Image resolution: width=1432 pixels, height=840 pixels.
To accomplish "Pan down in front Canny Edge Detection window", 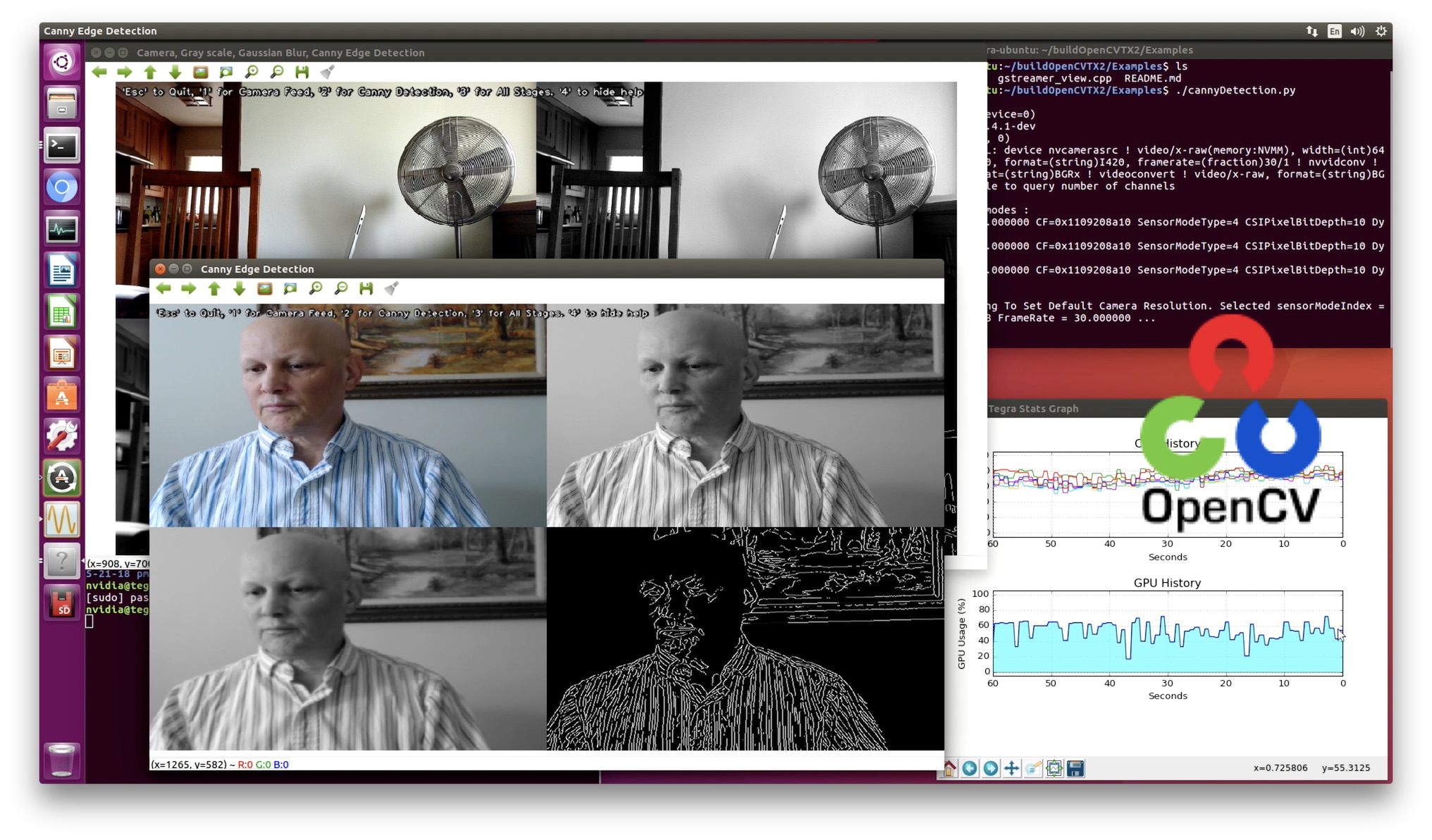I will [x=240, y=288].
